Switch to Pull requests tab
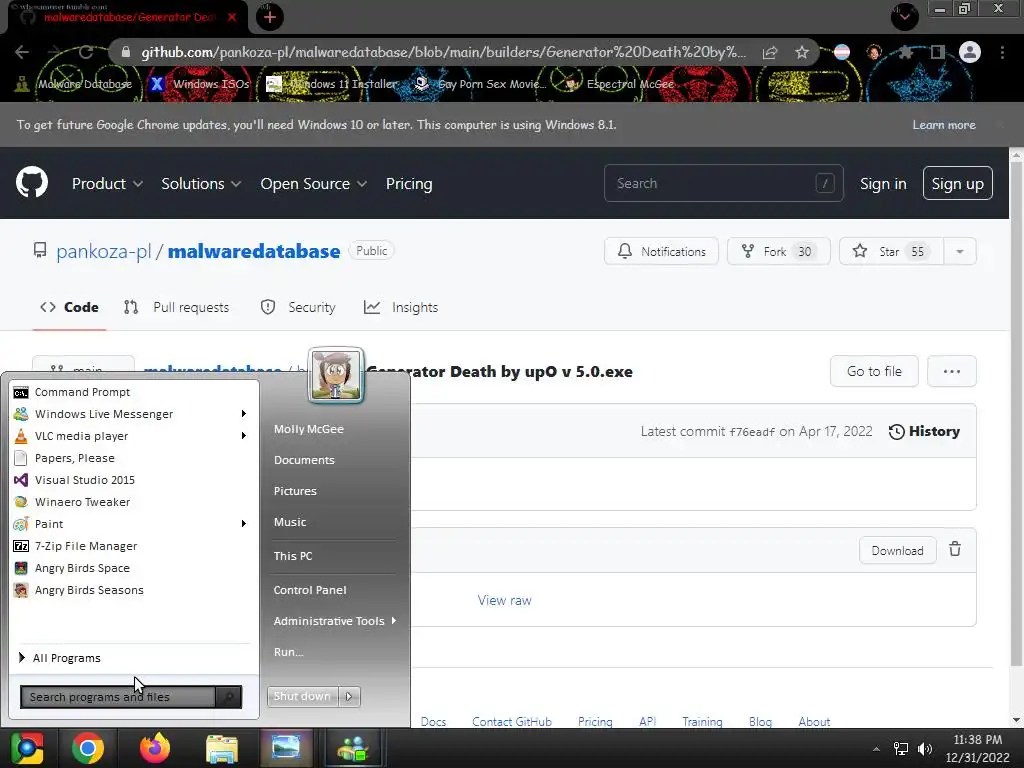Screen dimensions: 1024x768 click(176, 307)
